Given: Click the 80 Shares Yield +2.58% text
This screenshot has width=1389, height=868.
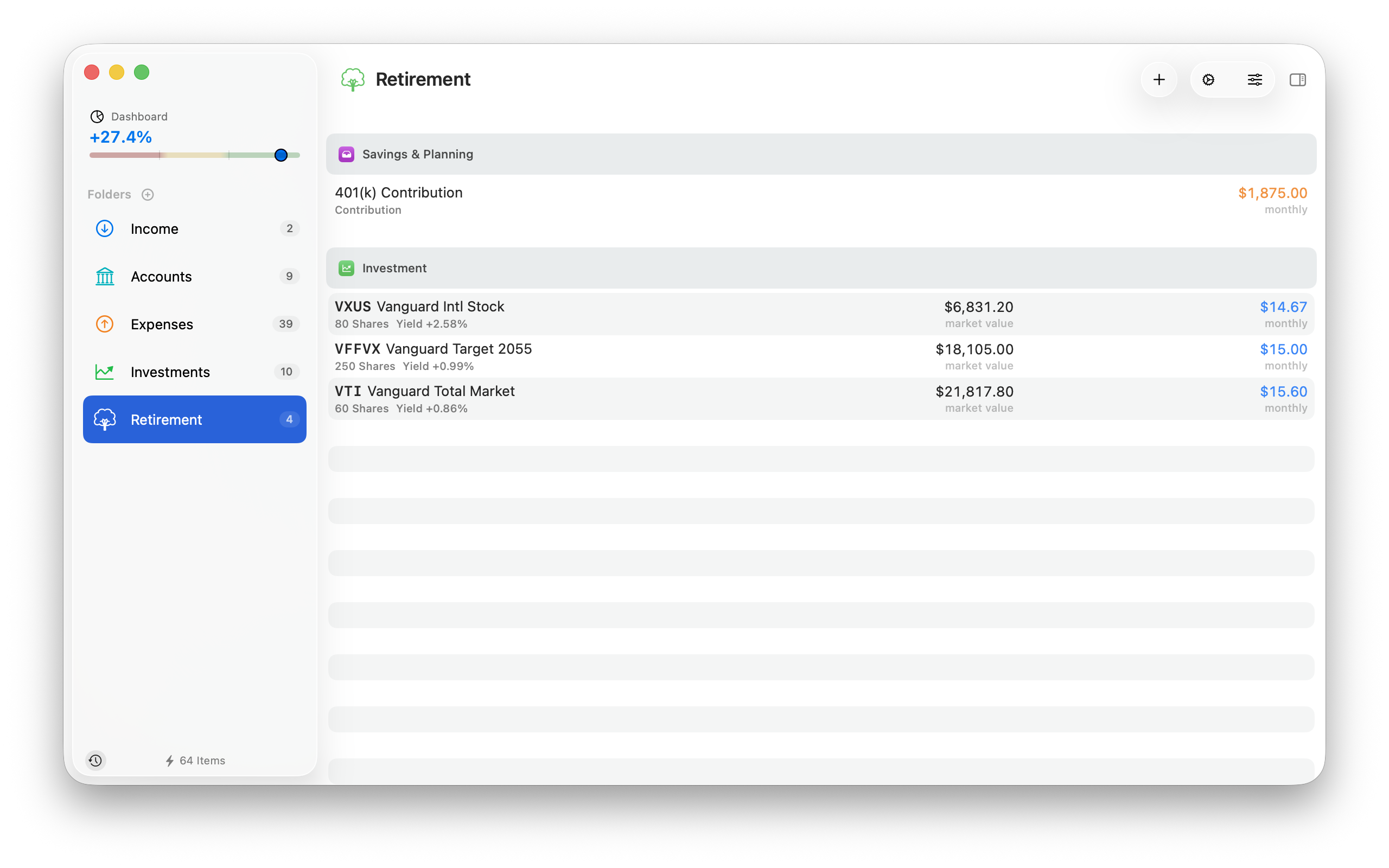Looking at the screenshot, I should [x=401, y=324].
